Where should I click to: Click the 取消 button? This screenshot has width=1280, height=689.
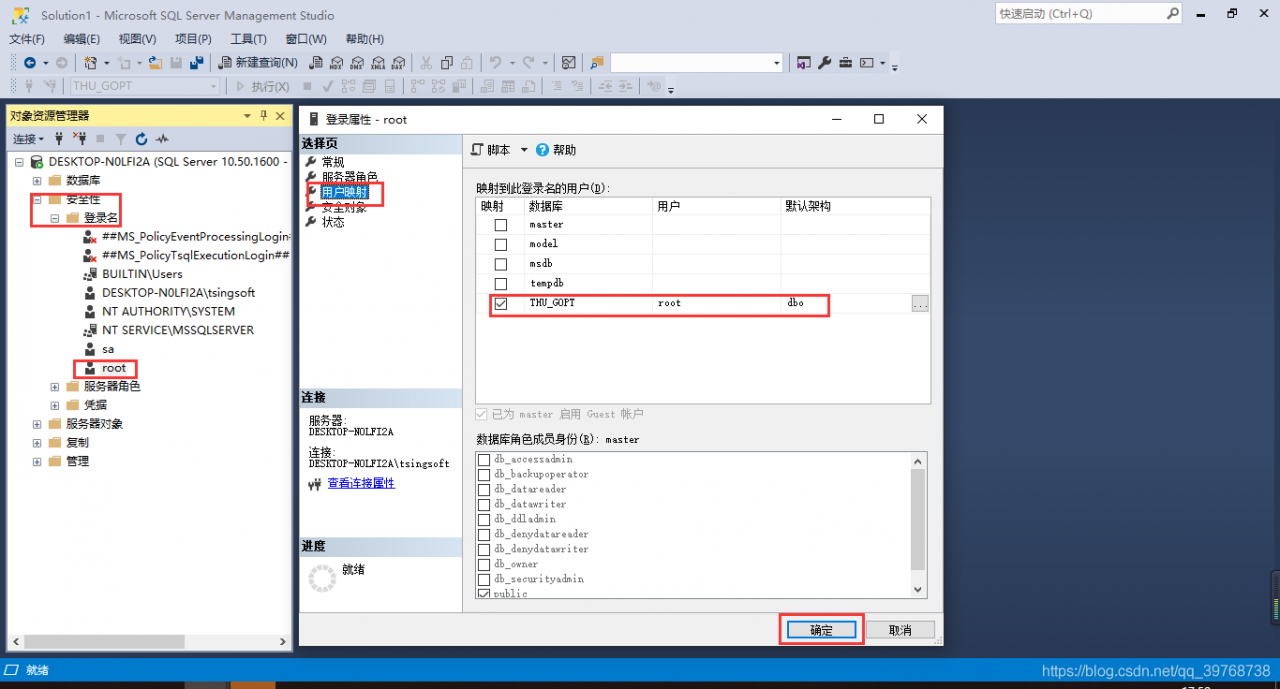tap(900, 630)
